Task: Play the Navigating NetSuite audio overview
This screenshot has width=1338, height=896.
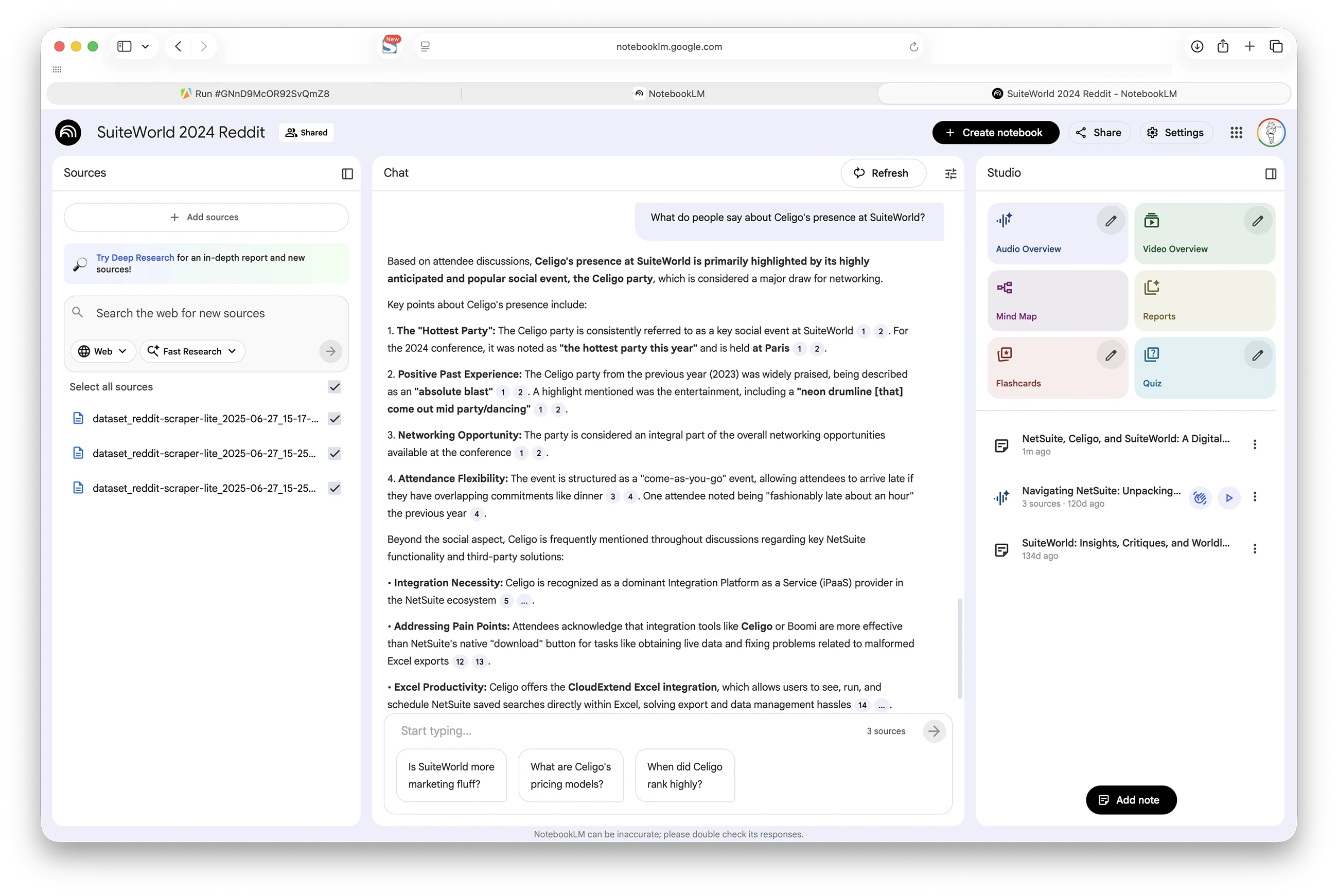Action: pyautogui.click(x=1229, y=498)
